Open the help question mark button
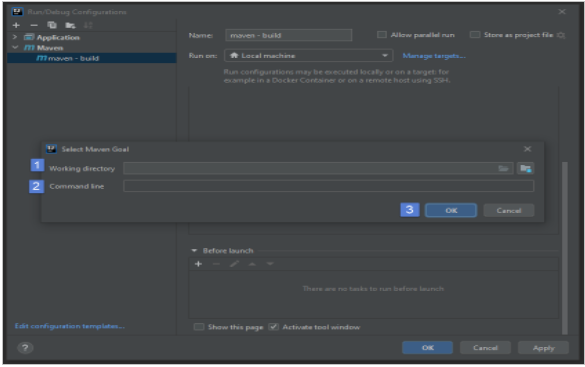585x367 pixels. (25, 348)
